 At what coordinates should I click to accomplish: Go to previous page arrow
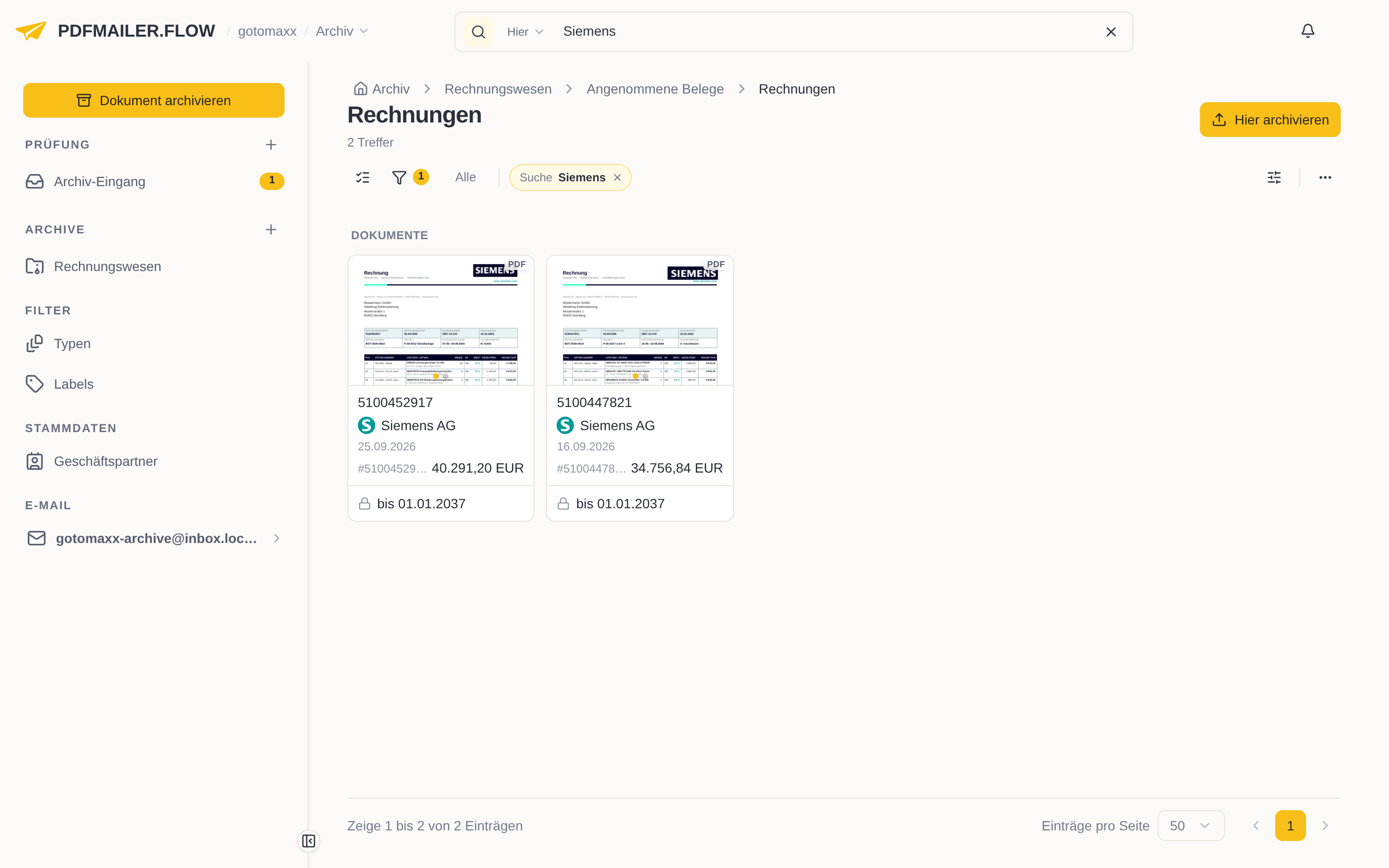click(1256, 826)
